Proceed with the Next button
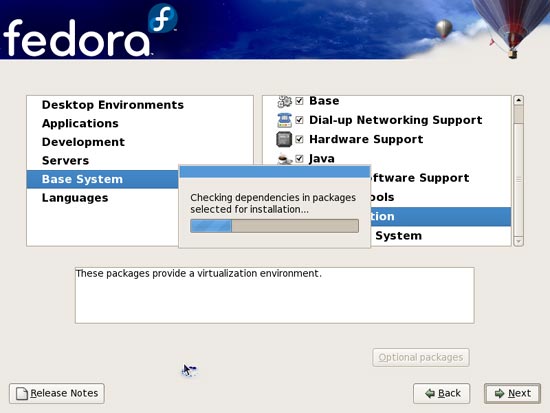 pyautogui.click(x=512, y=393)
